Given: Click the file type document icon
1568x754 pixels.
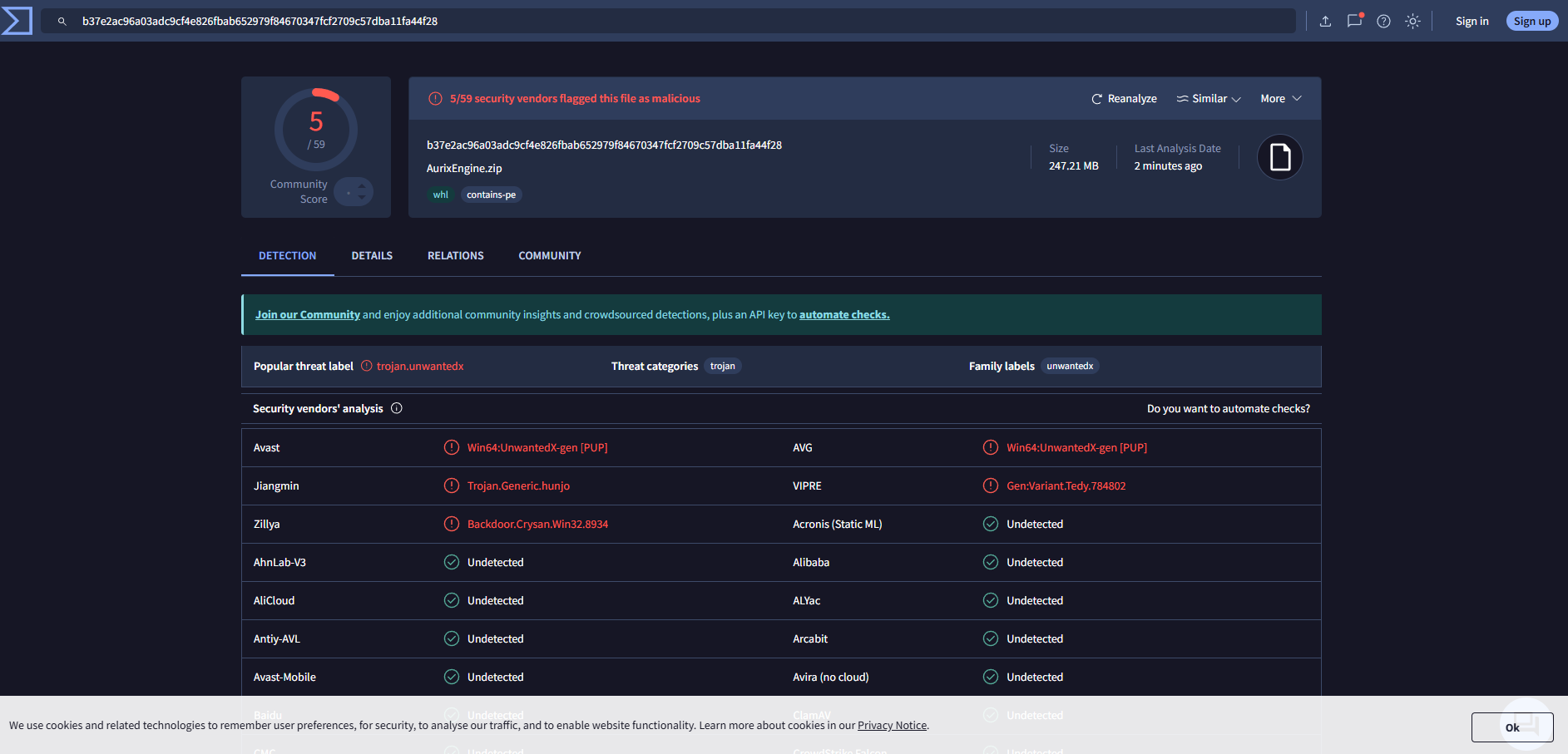Looking at the screenshot, I should coord(1280,157).
